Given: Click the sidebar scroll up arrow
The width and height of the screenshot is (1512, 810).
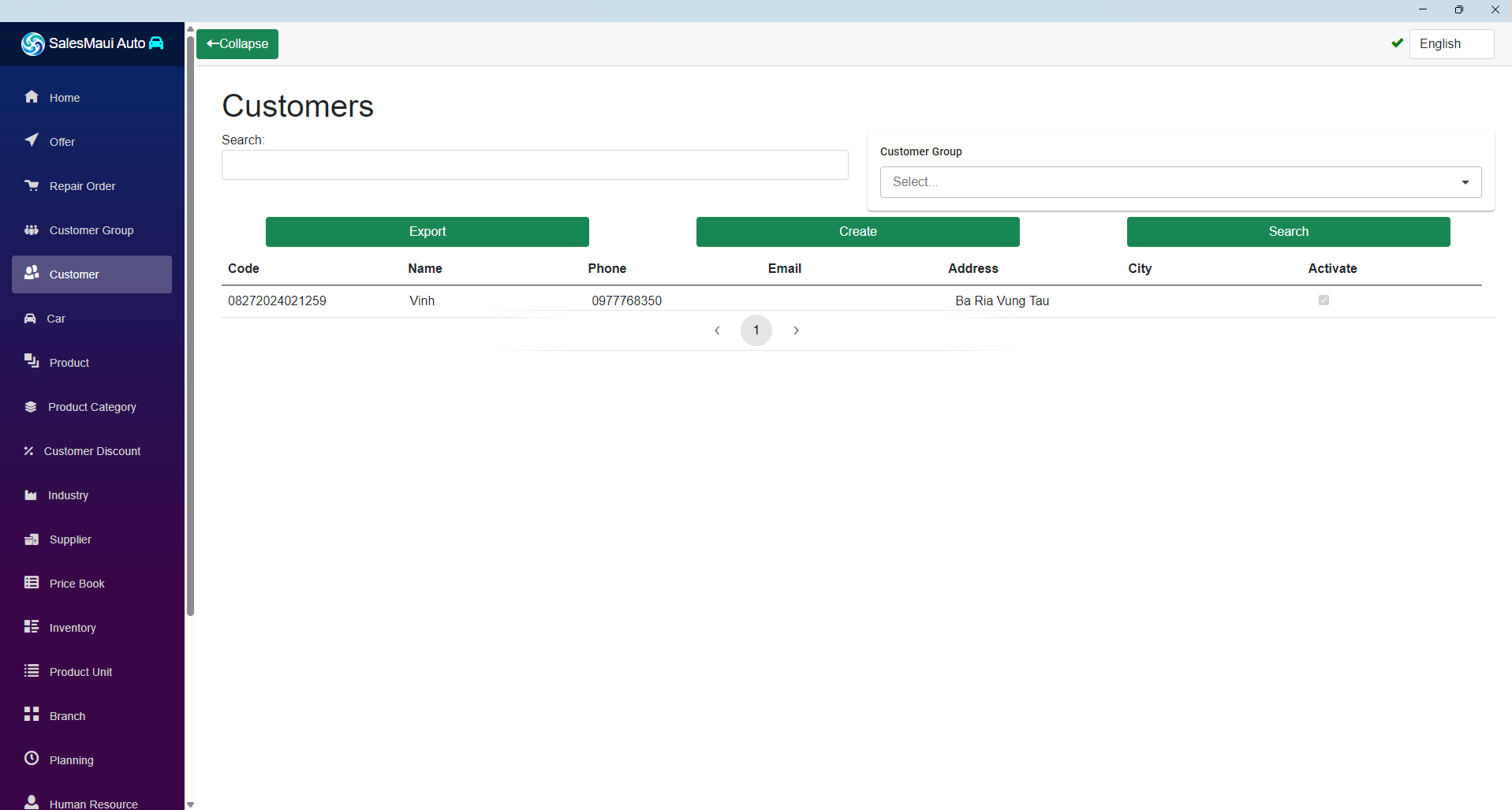Looking at the screenshot, I should [x=190, y=28].
